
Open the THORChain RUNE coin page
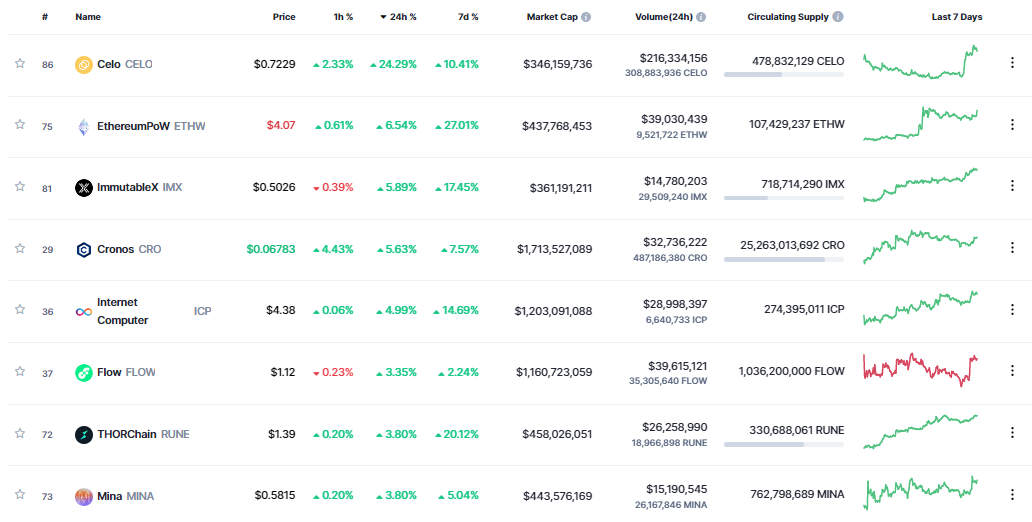tap(143, 434)
